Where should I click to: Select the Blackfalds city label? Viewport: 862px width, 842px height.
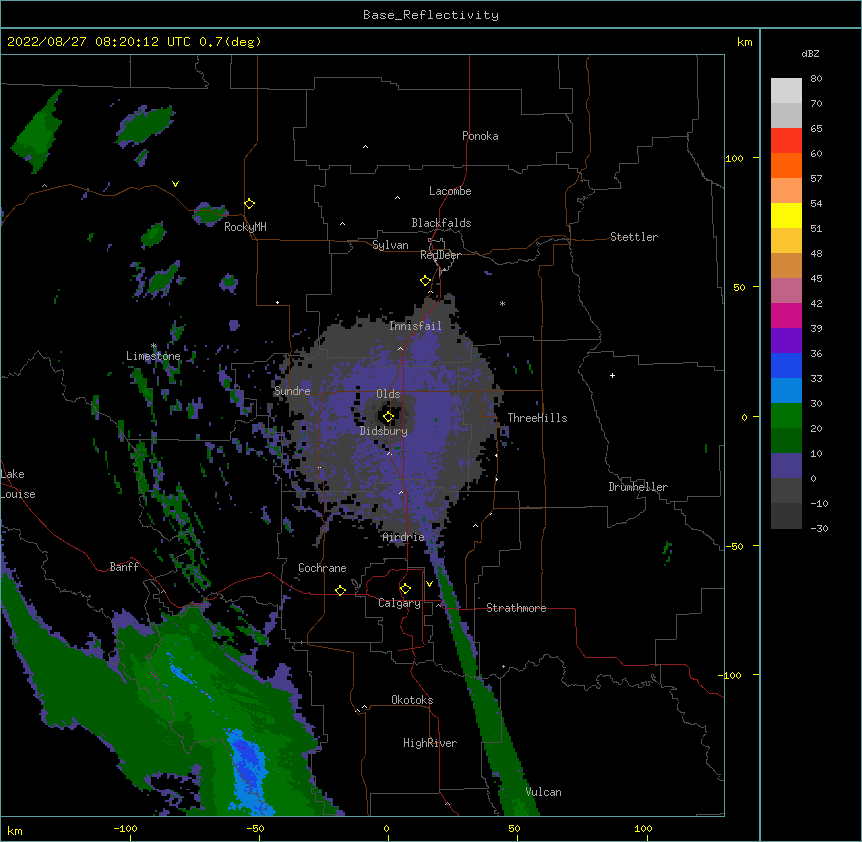[441, 223]
